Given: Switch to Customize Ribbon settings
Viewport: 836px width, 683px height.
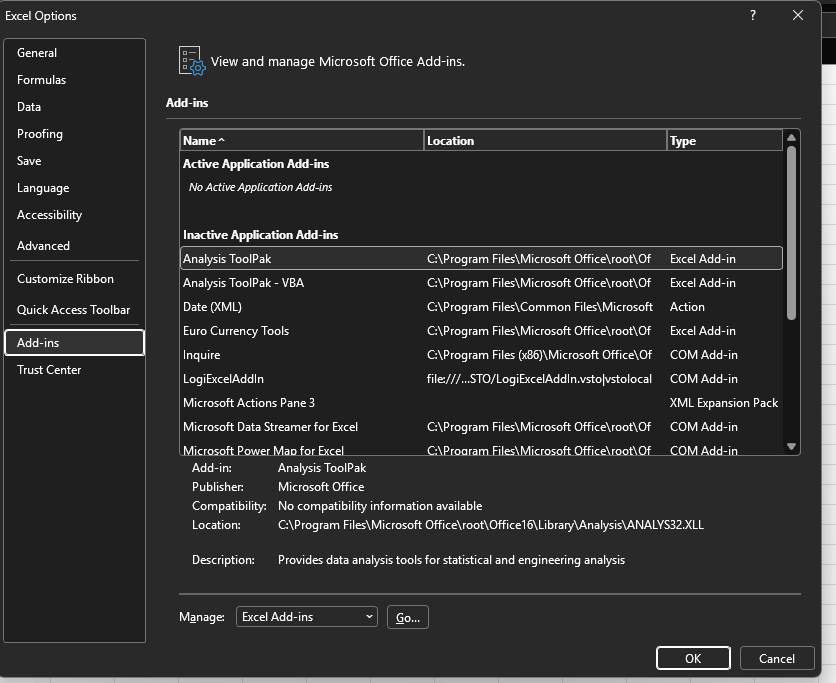Looking at the screenshot, I should coord(74,279).
